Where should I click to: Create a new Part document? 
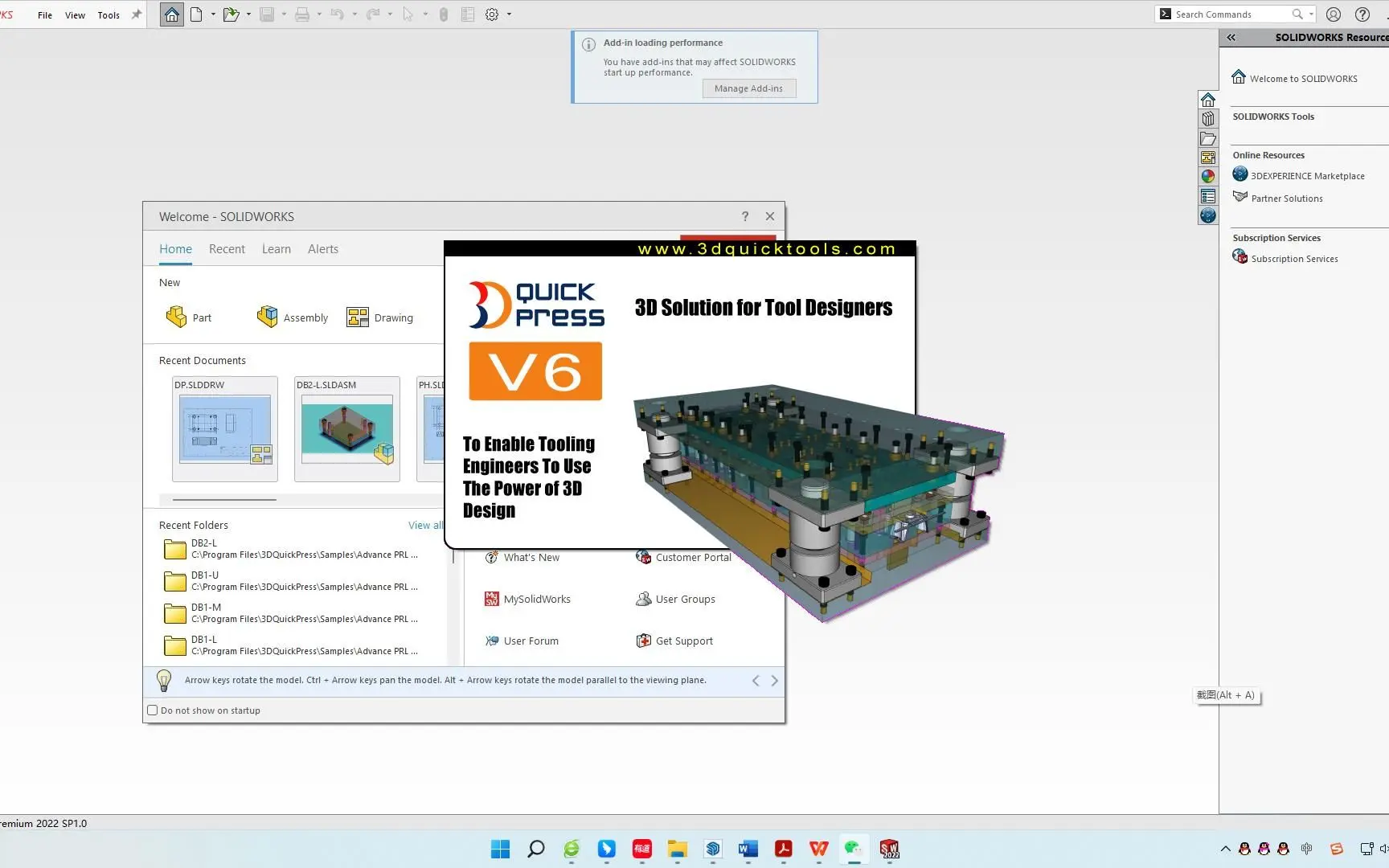coord(188,317)
